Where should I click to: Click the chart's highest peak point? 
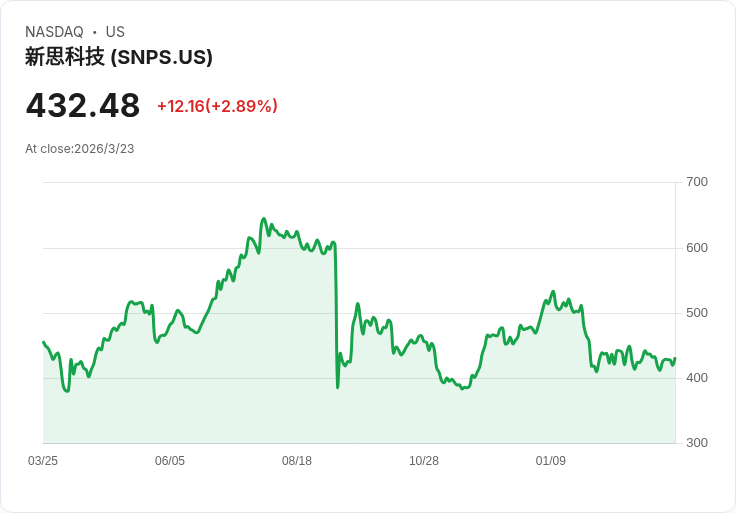pyautogui.click(x=264, y=218)
